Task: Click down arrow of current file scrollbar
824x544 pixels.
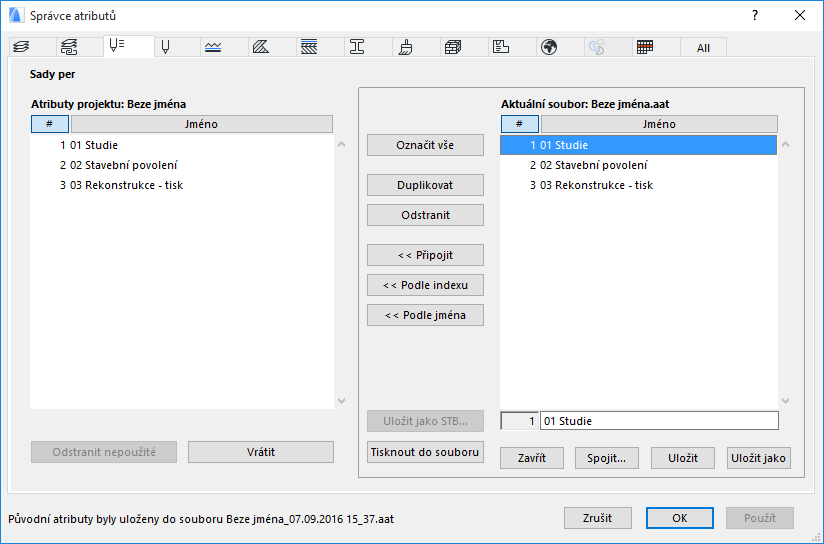Action: [x=786, y=401]
